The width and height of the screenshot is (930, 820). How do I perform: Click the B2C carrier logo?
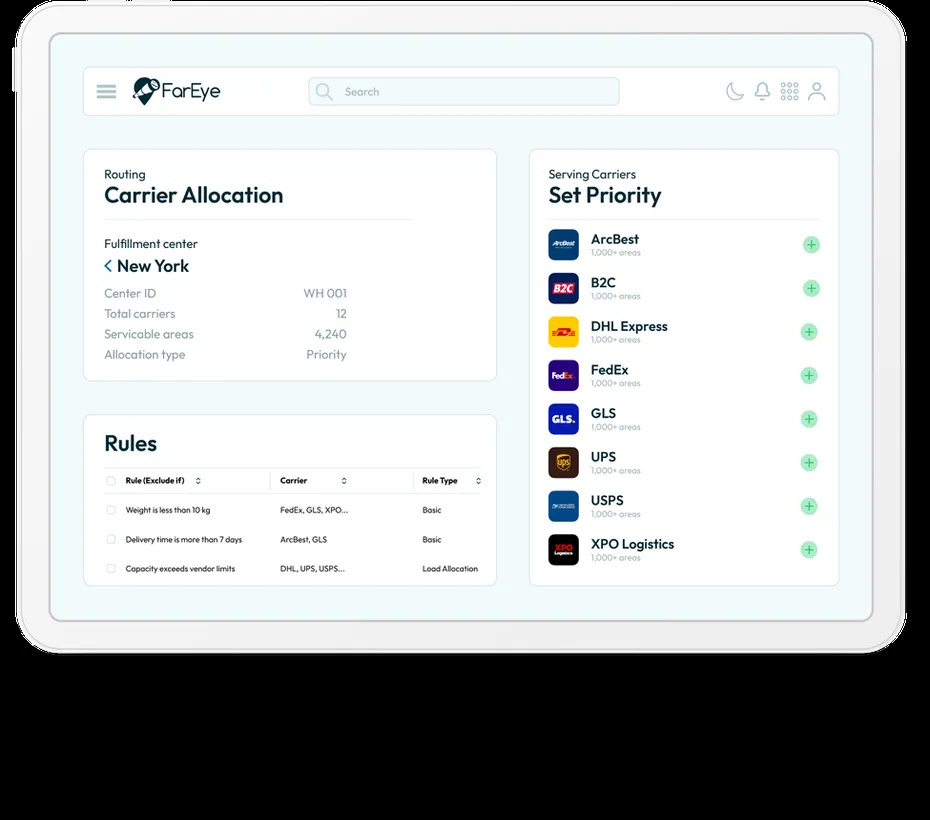(x=563, y=288)
